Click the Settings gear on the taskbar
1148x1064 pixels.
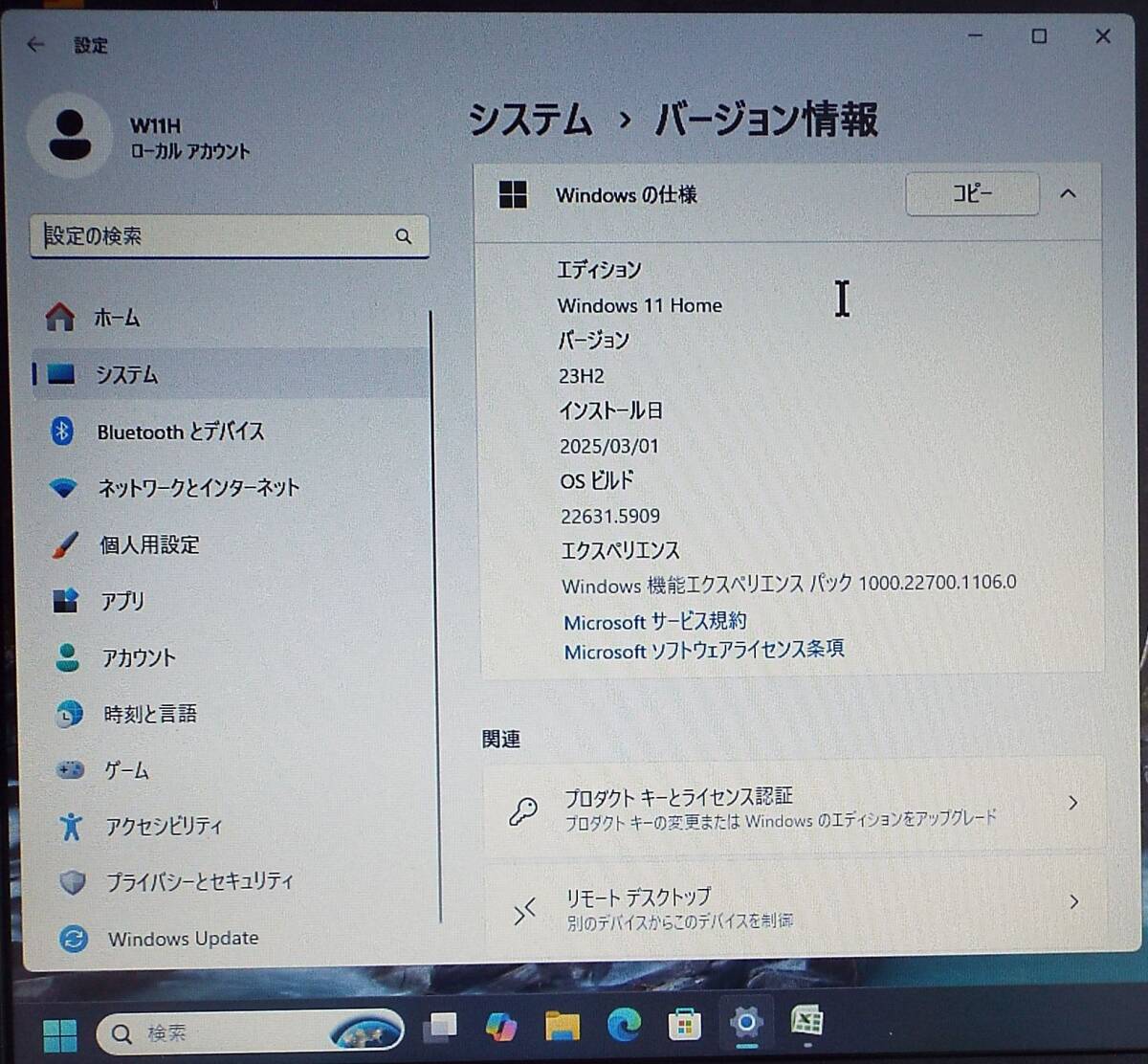pyautogui.click(x=746, y=1023)
